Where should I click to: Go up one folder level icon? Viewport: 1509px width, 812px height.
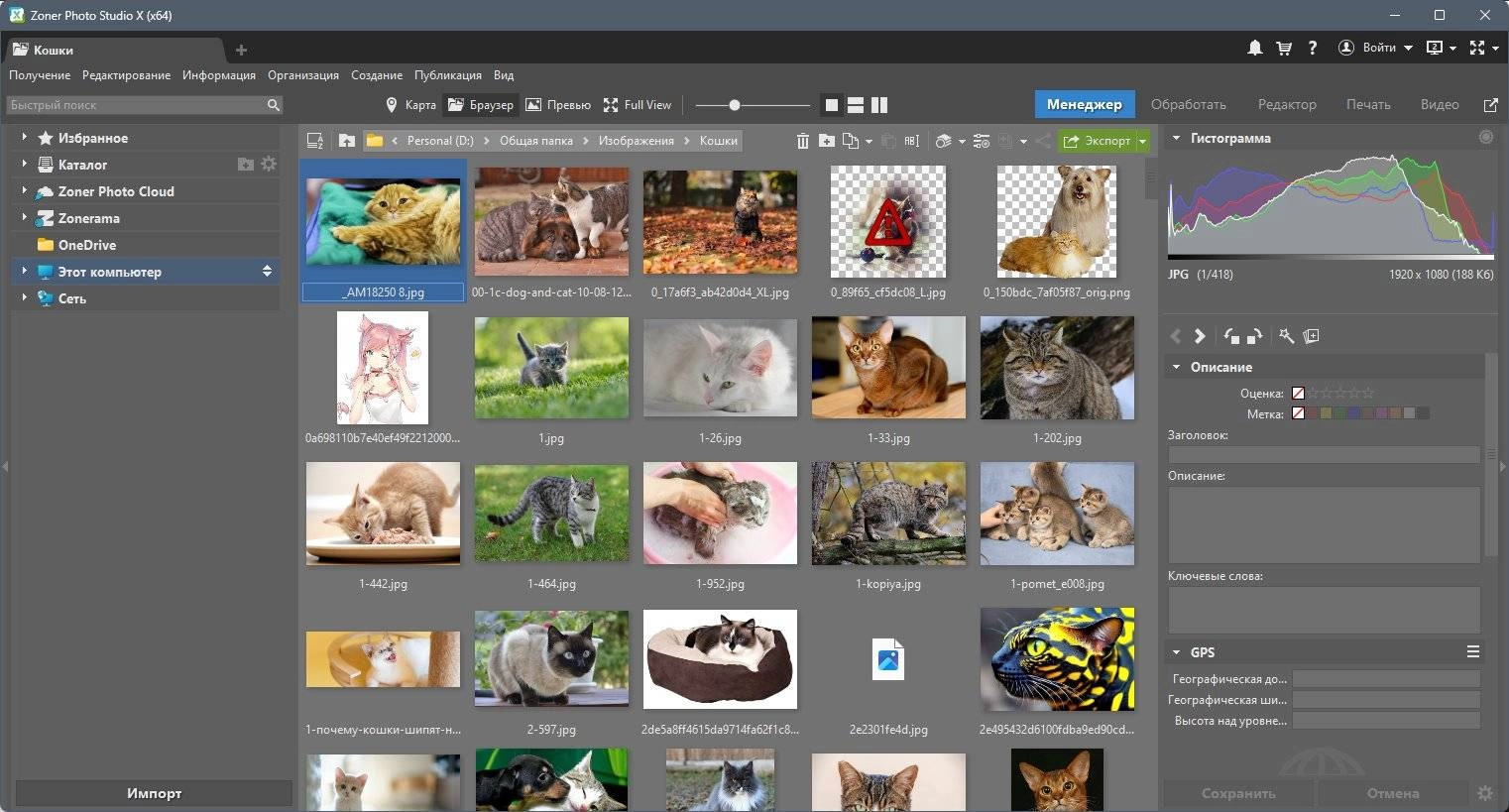click(346, 141)
